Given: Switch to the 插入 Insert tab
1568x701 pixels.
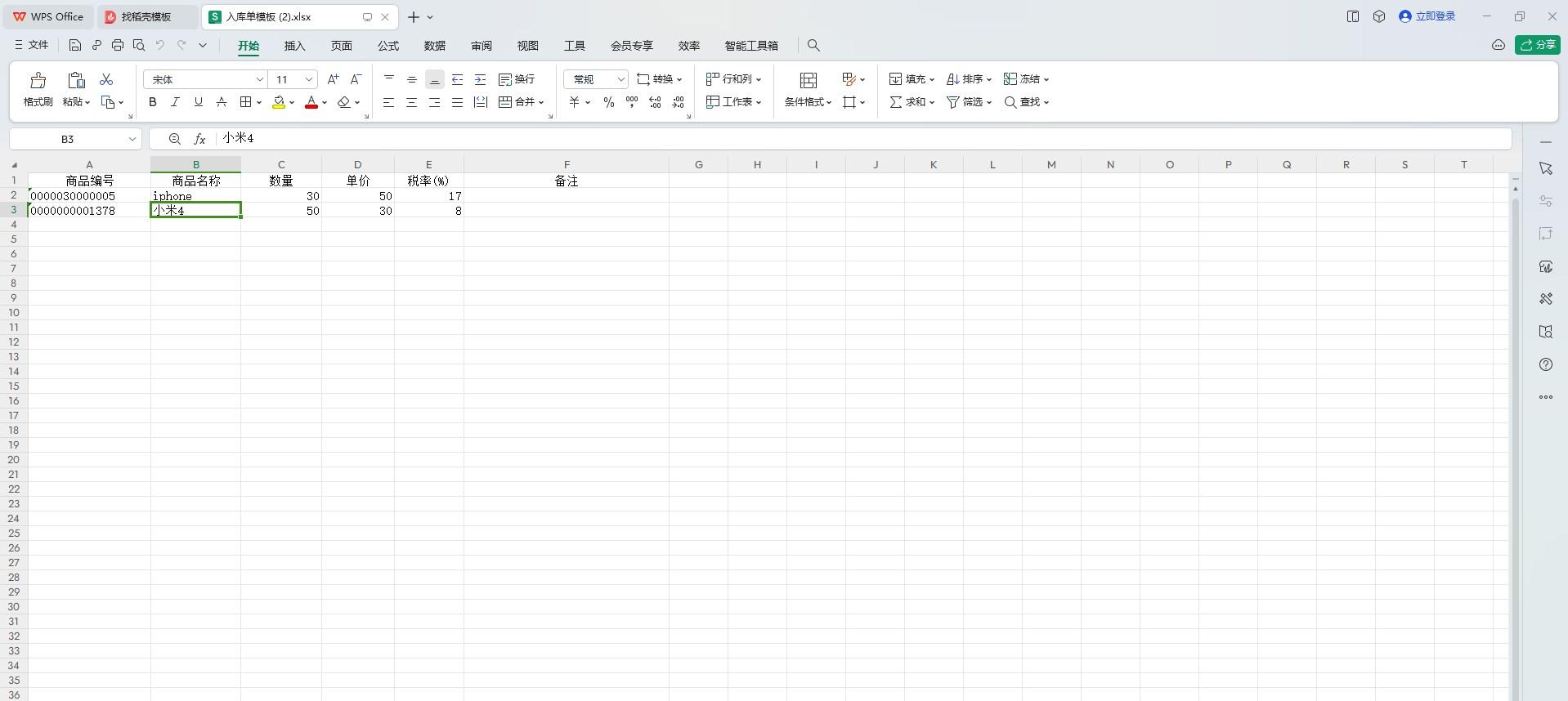Looking at the screenshot, I should (294, 46).
